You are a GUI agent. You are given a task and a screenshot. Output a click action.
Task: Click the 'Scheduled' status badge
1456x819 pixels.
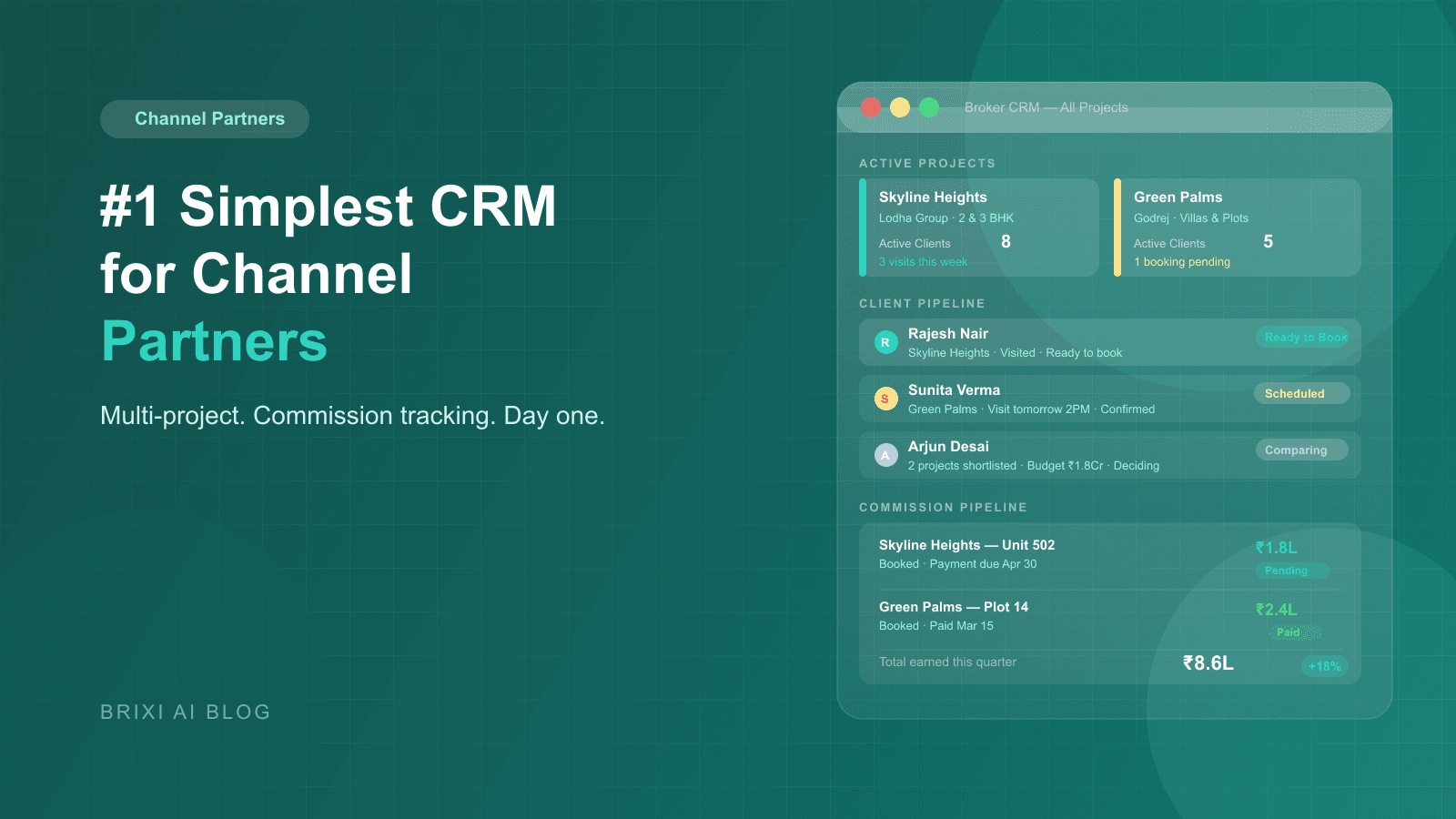coord(1302,393)
